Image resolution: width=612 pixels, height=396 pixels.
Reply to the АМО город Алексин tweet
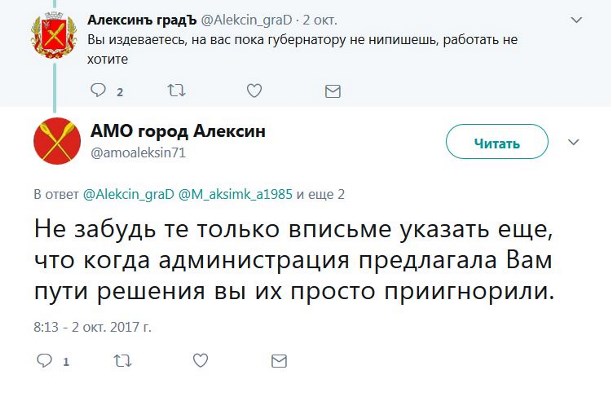coord(44,360)
